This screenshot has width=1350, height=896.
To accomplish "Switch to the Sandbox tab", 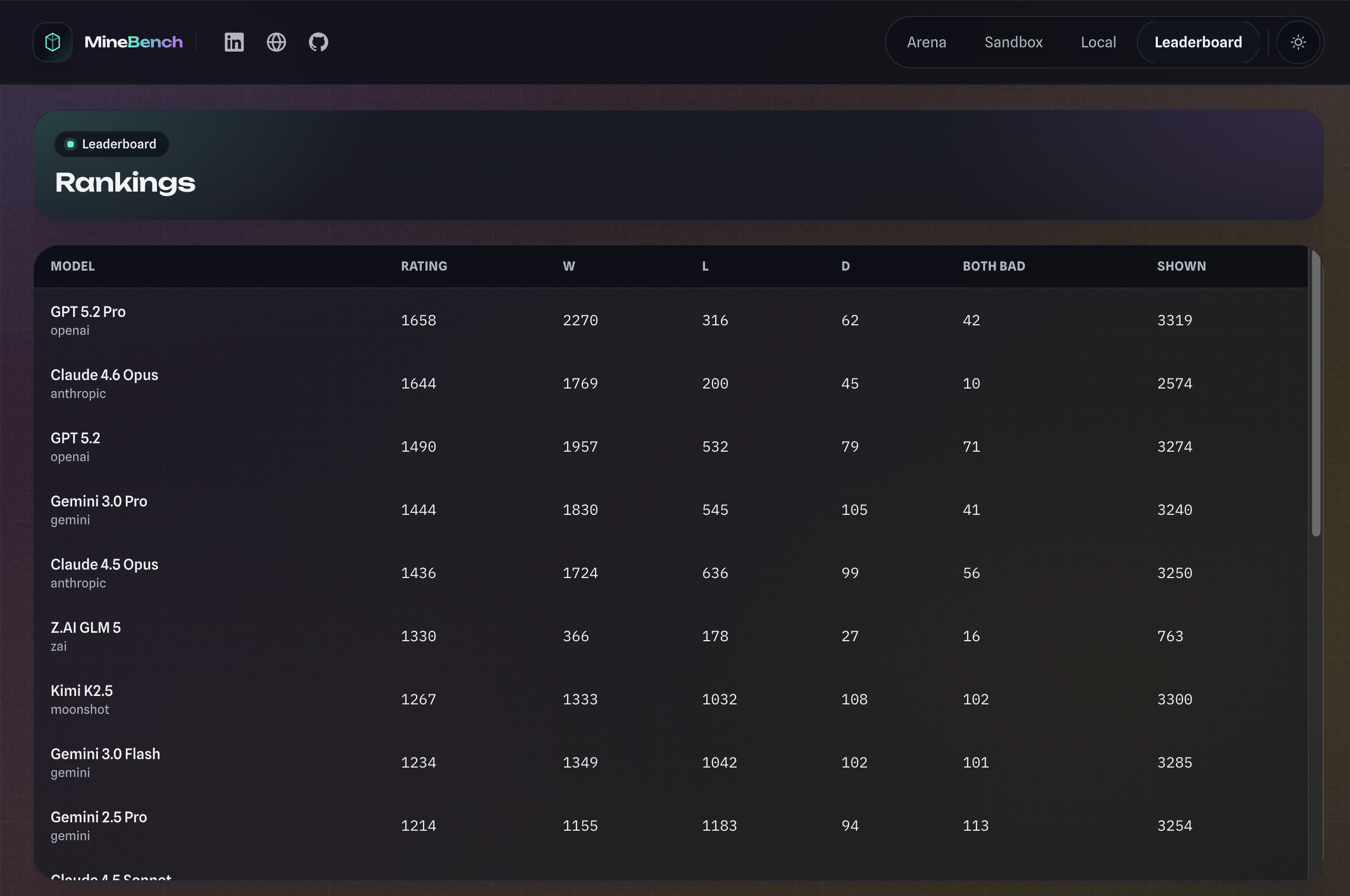I will tap(1014, 42).
